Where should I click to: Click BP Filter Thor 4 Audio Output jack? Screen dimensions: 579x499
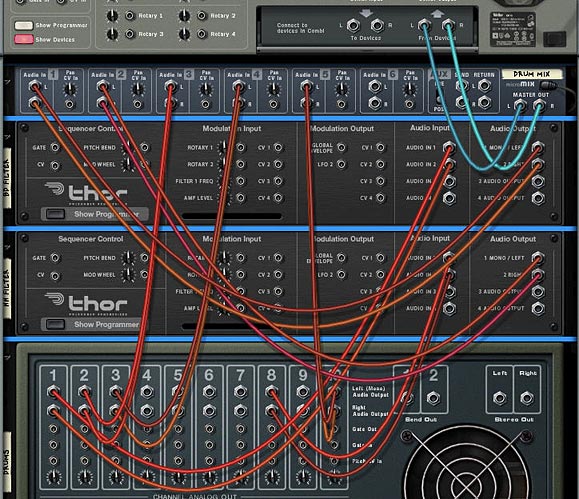pos(538,198)
